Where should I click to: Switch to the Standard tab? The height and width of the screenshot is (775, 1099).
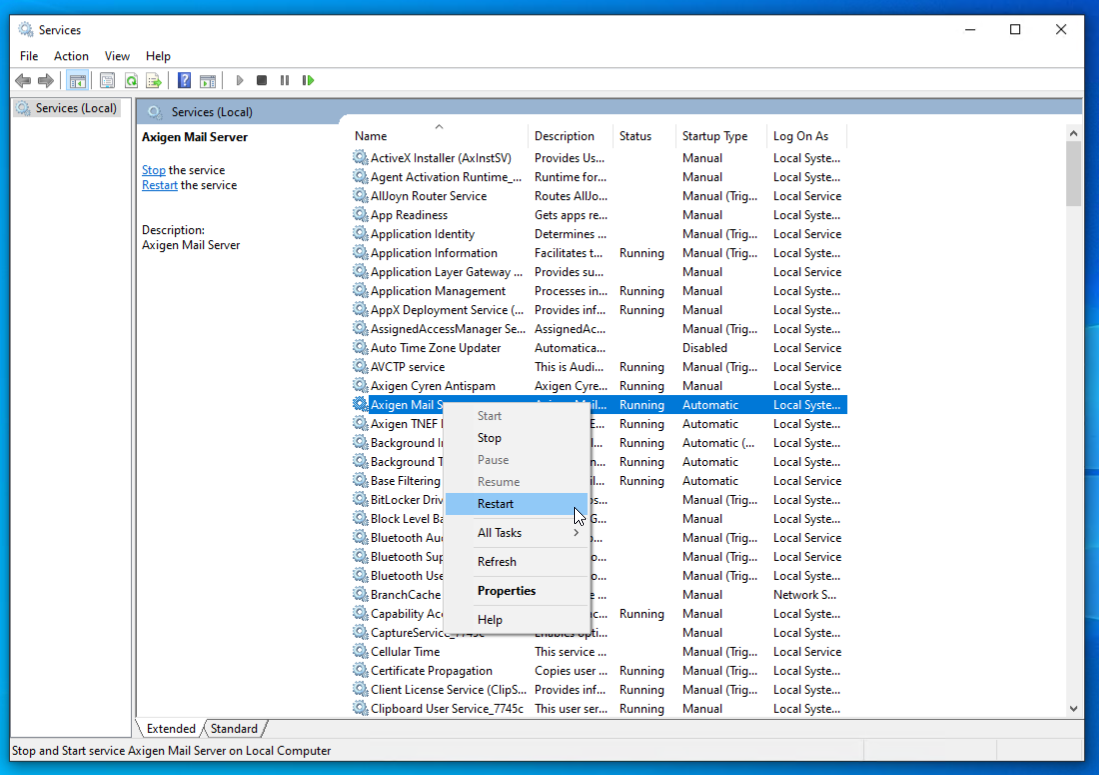coord(234,729)
